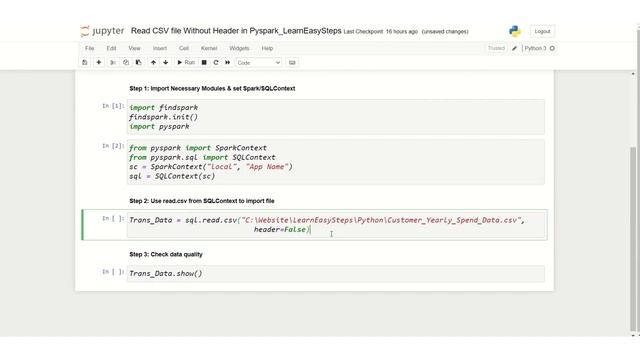The height and width of the screenshot is (360, 640).
Task: Click the Save and Checkpoint toolbar icon
Action: point(84,62)
